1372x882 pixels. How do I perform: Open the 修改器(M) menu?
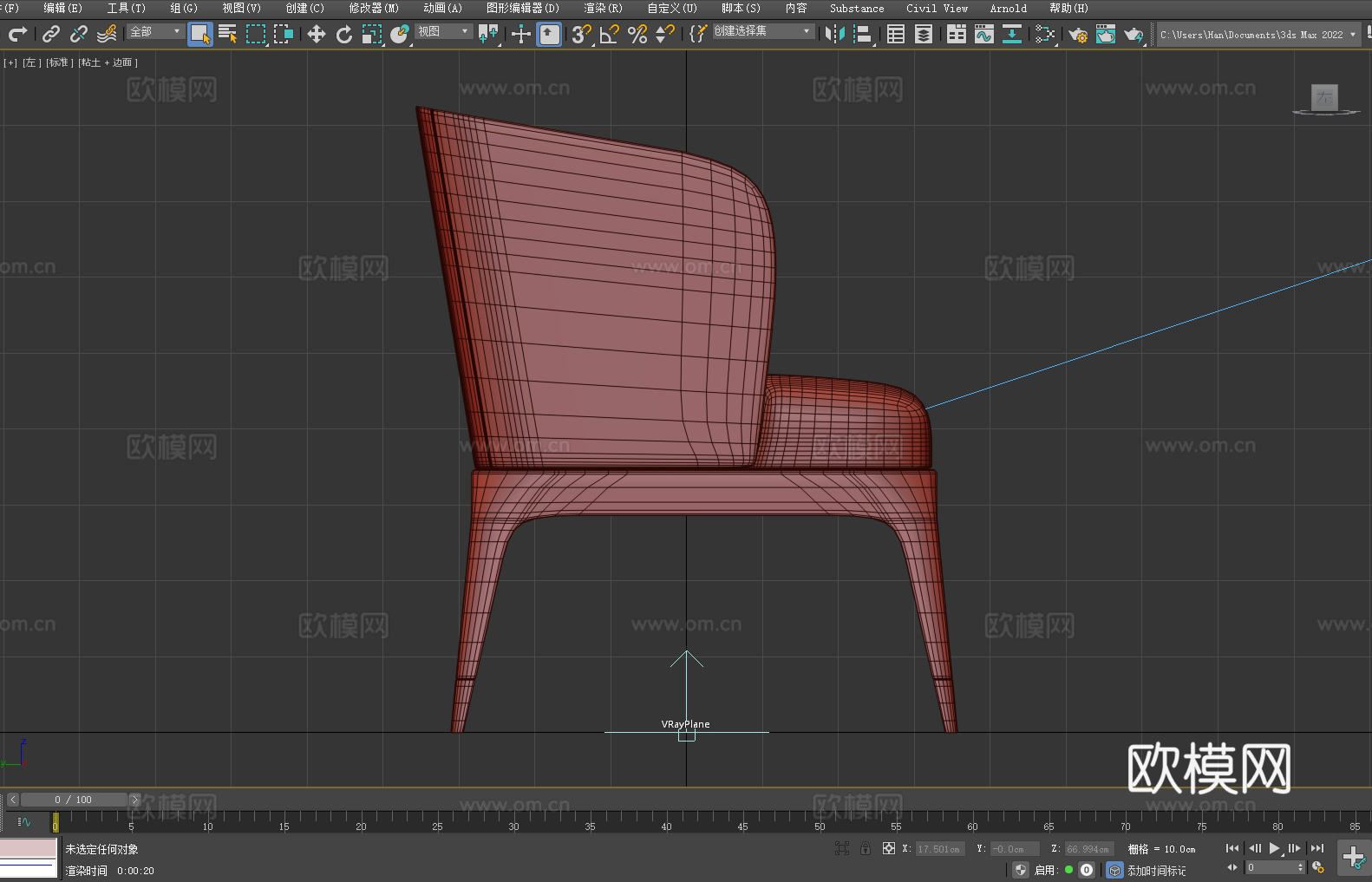[x=374, y=8]
